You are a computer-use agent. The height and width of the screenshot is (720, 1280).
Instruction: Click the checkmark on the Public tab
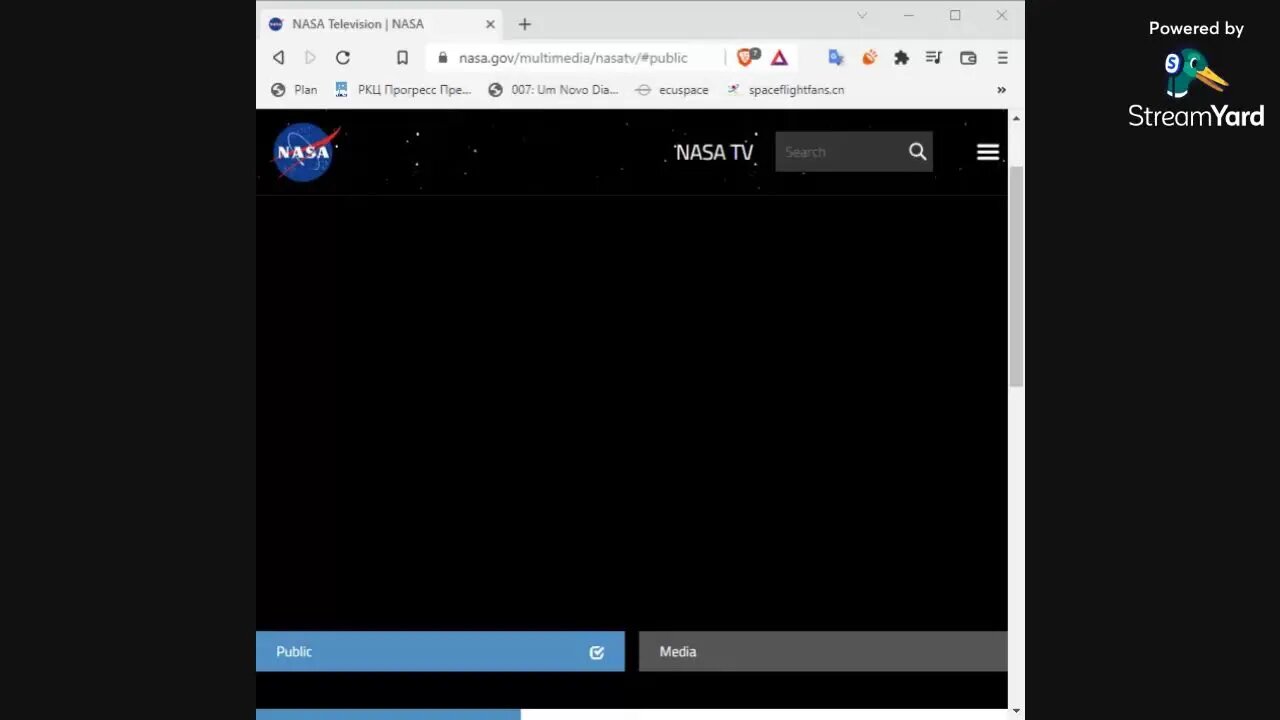point(597,652)
